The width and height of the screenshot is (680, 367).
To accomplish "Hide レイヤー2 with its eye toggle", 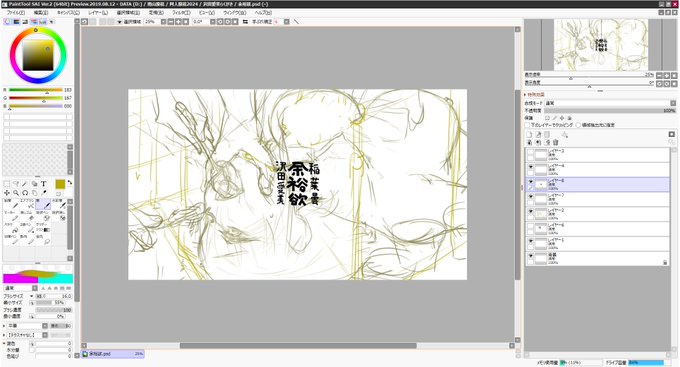I will [530, 211].
